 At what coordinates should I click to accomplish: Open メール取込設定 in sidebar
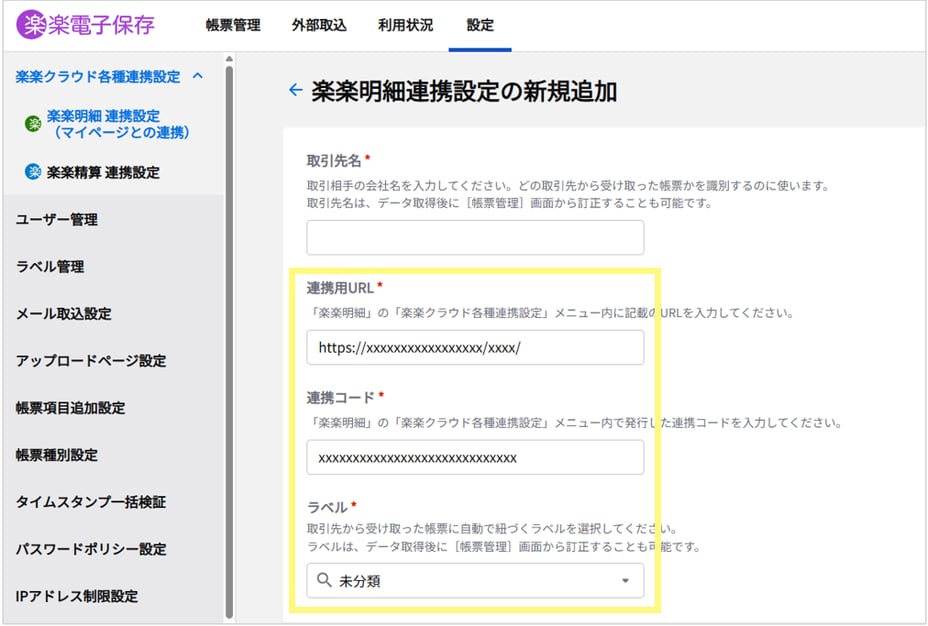pyautogui.click(x=64, y=314)
